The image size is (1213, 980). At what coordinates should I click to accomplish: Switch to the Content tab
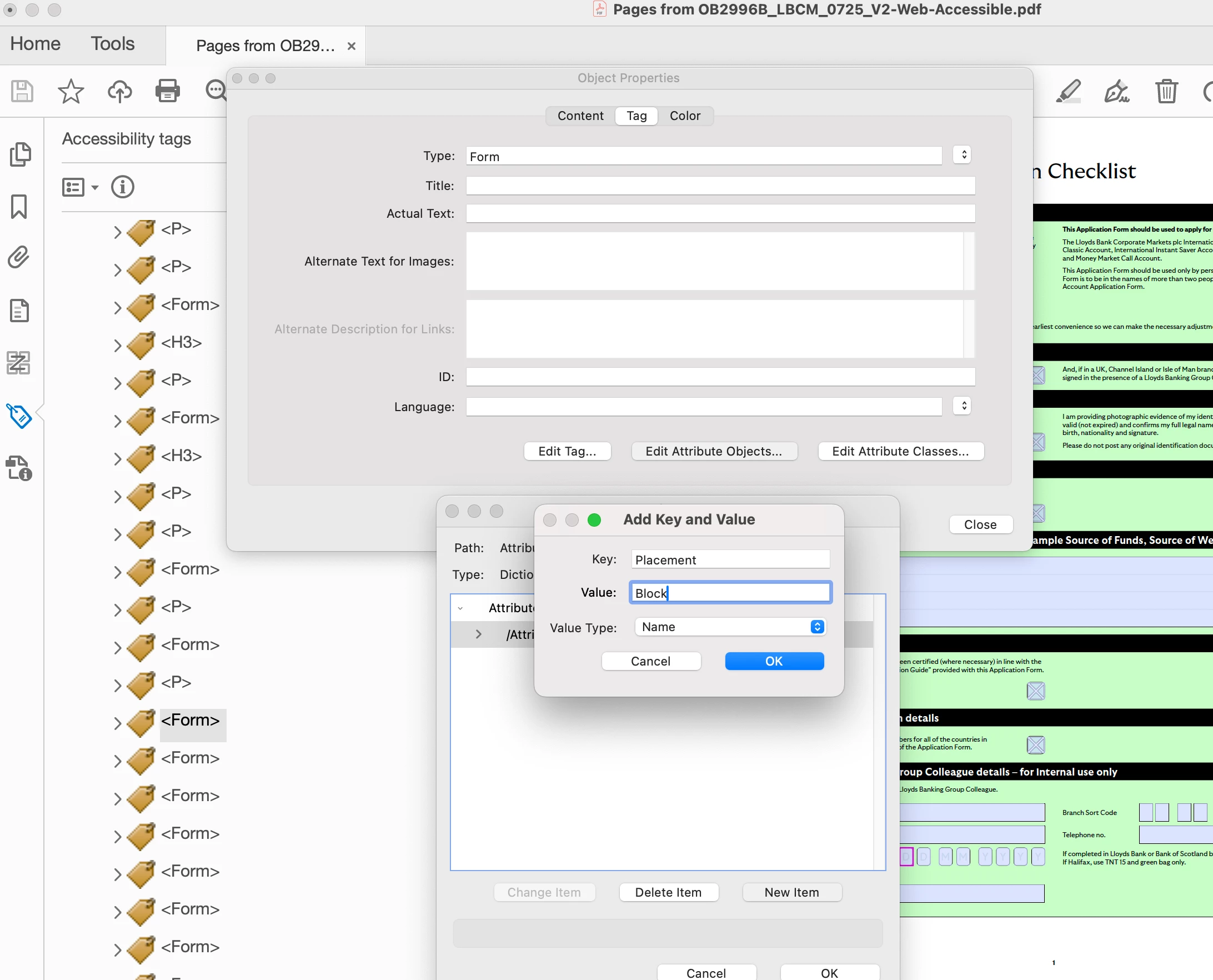(x=580, y=116)
